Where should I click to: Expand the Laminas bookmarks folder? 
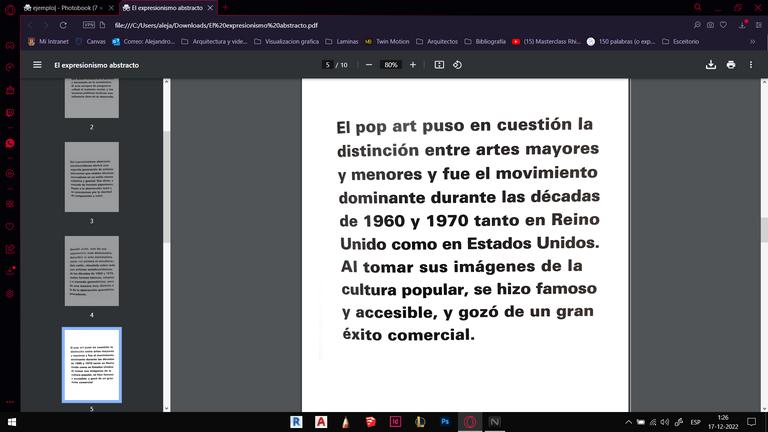(x=341, y=42)
